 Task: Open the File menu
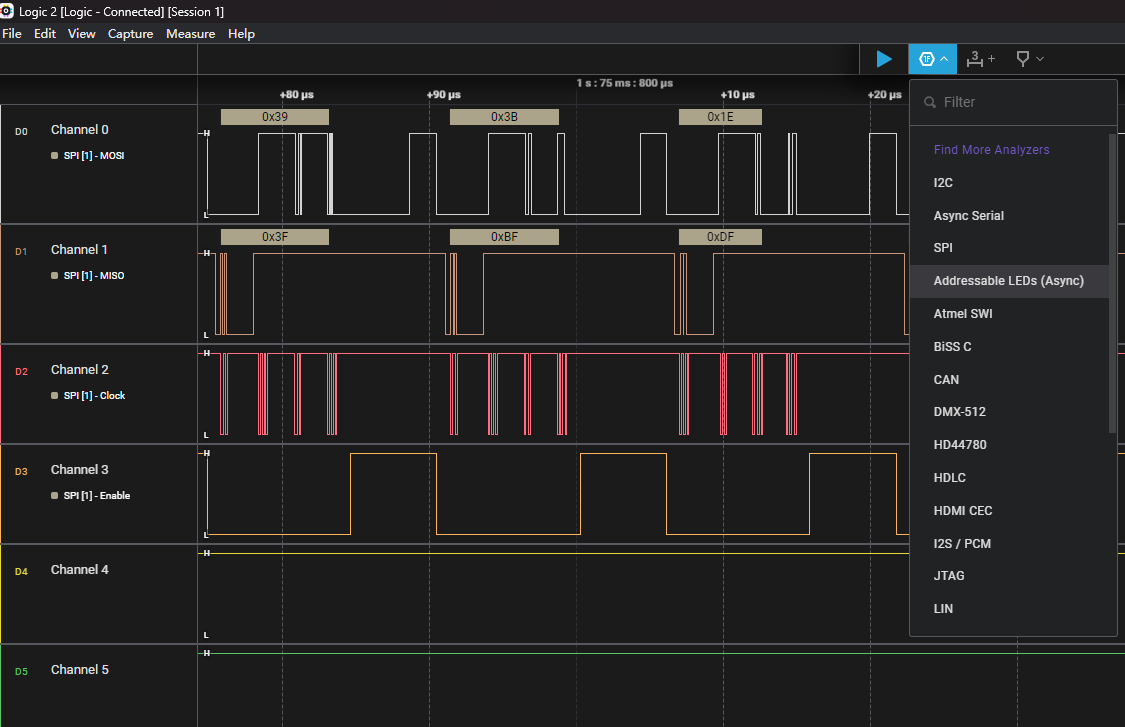tap(11, 34)
